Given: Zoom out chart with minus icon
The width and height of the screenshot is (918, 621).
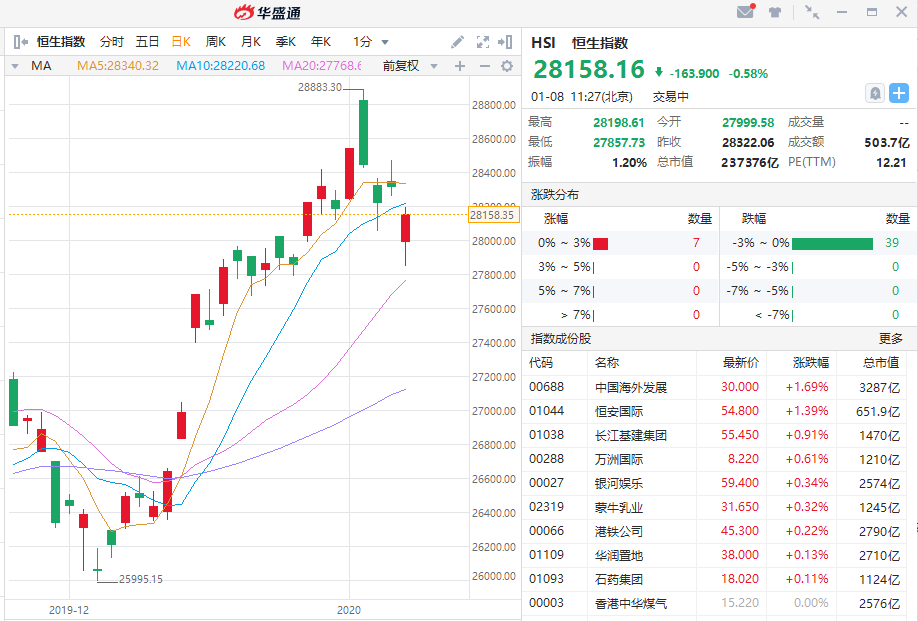Looking at the screenshot, I should pos(485,66).
